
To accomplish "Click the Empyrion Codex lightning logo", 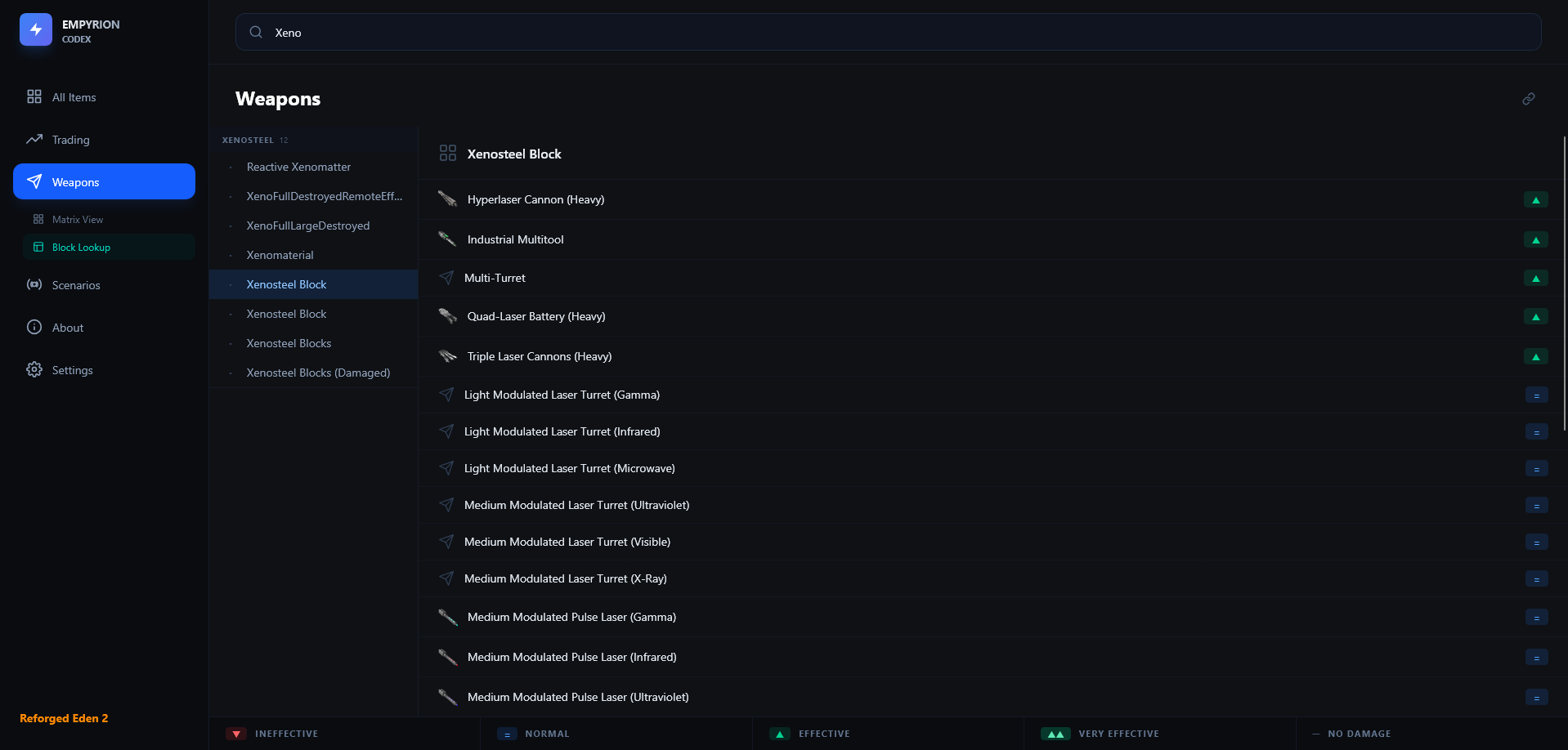I will pos(36,29).
